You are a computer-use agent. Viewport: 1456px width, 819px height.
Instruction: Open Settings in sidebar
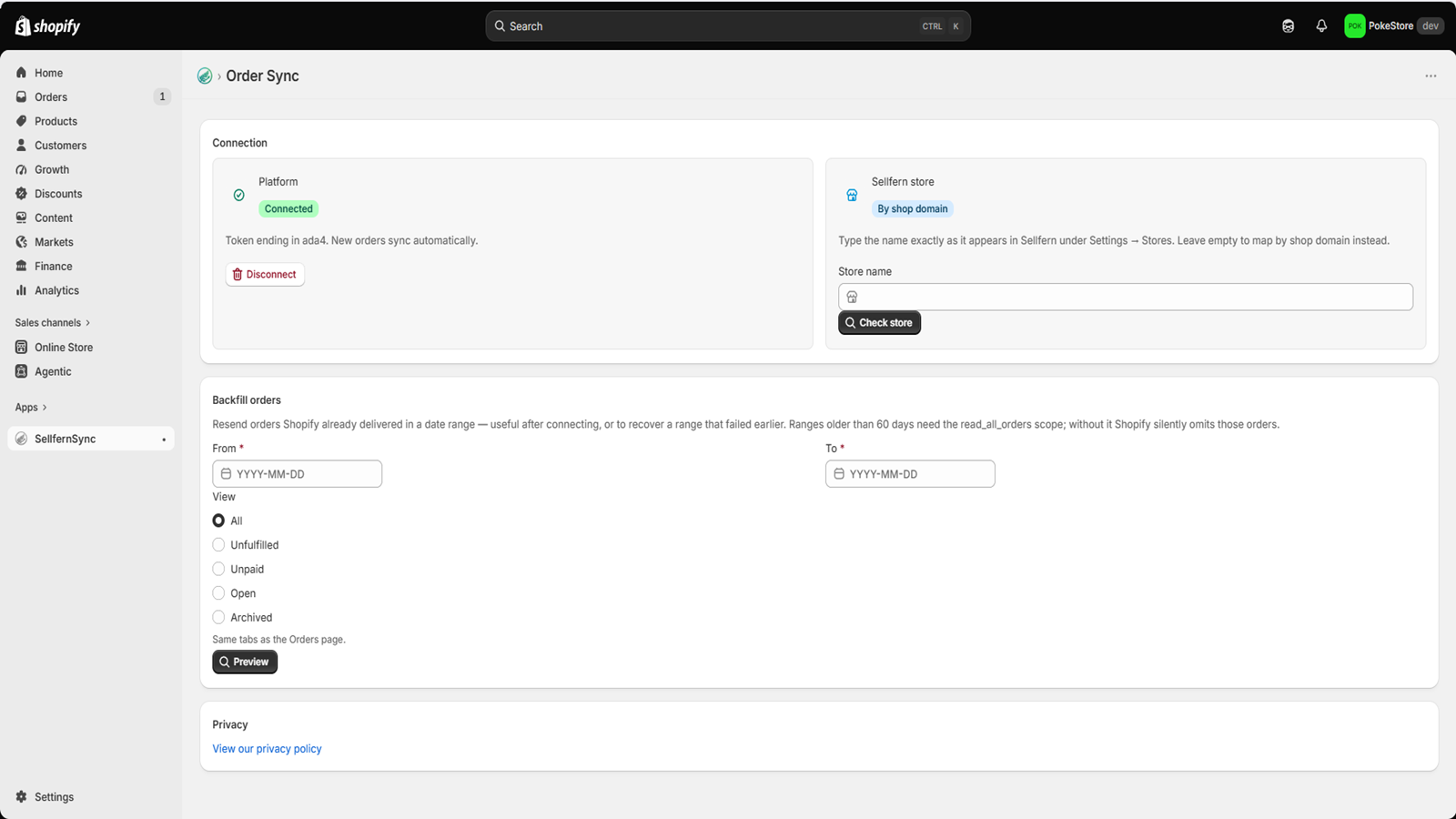[91, 797]
